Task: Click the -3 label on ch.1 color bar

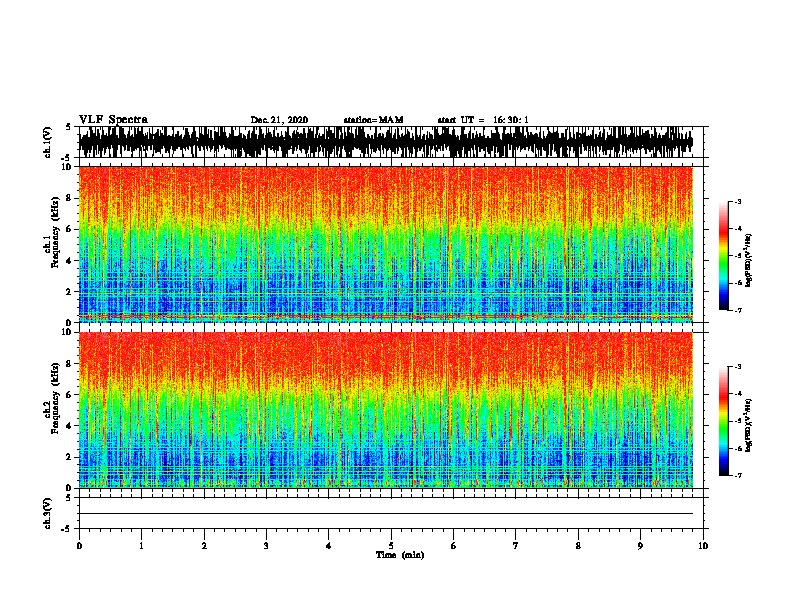Action: click(738, 201)
